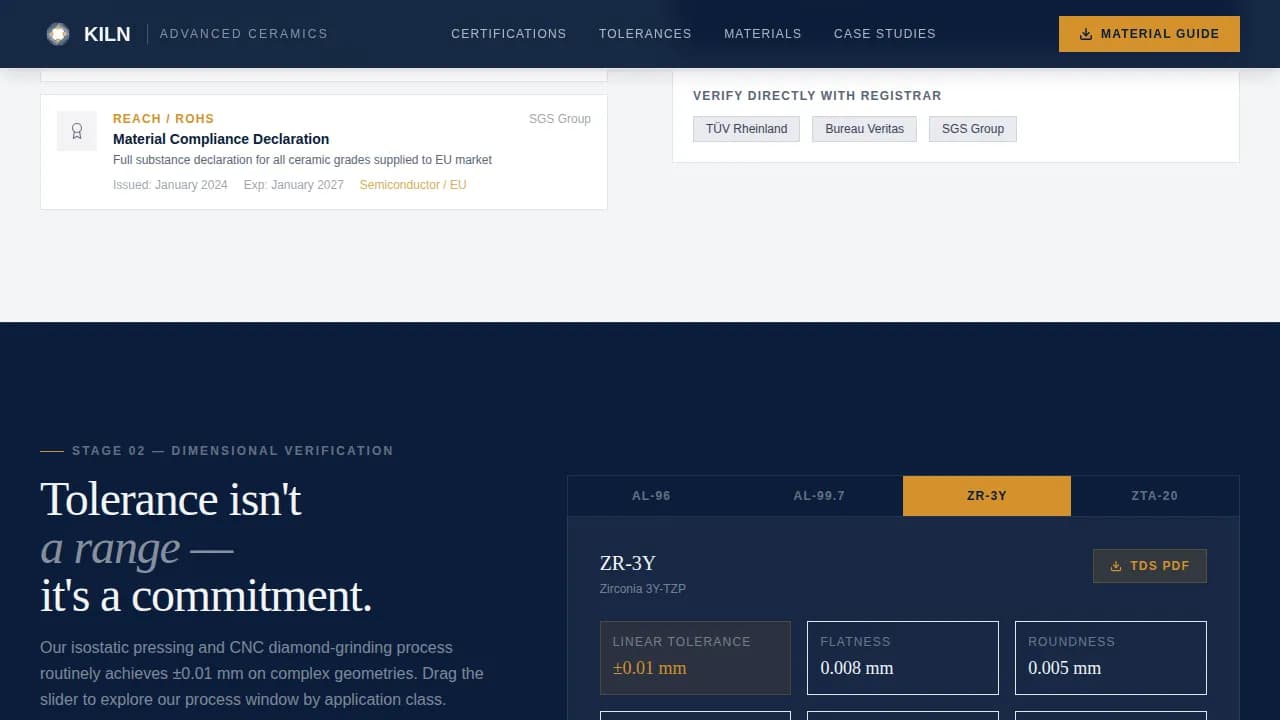Open the TOLERANCES navigation item
Viewport: 1280px width, 720px height.
645,33
